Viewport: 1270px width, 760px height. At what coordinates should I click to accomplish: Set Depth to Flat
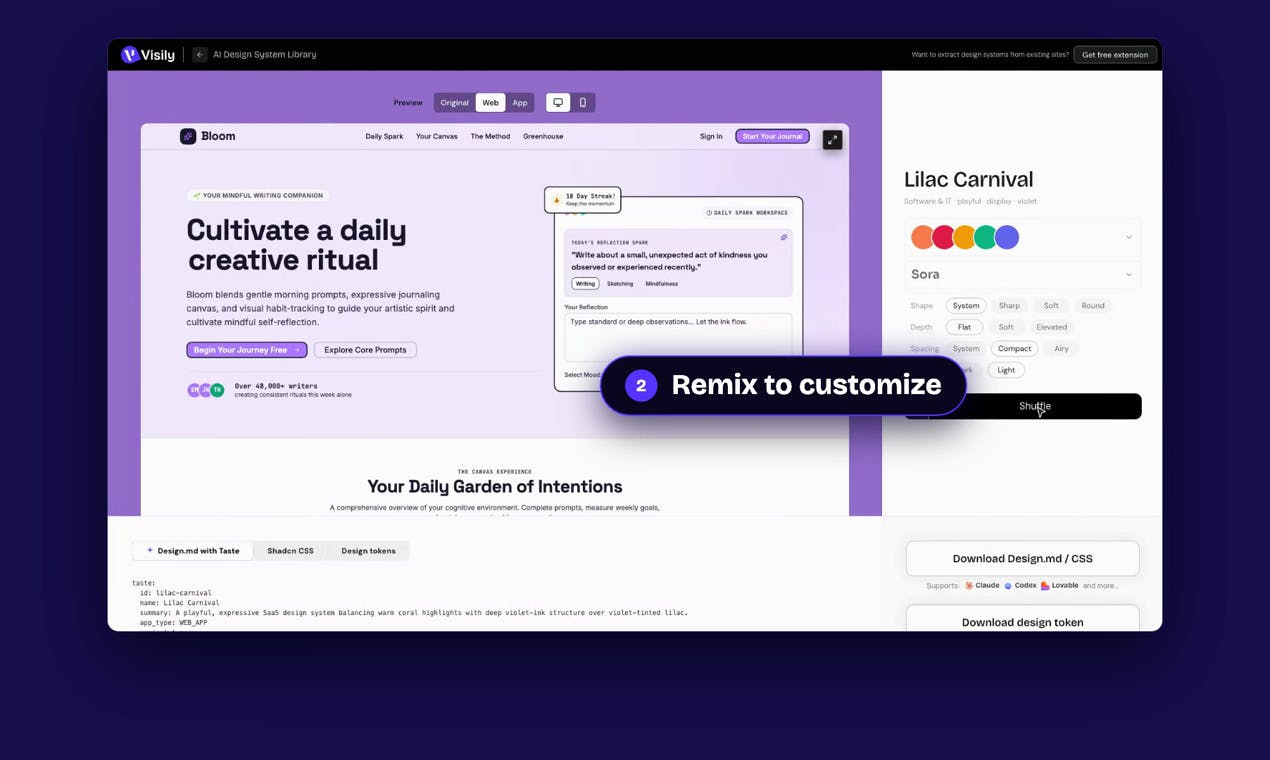(964, 327)
